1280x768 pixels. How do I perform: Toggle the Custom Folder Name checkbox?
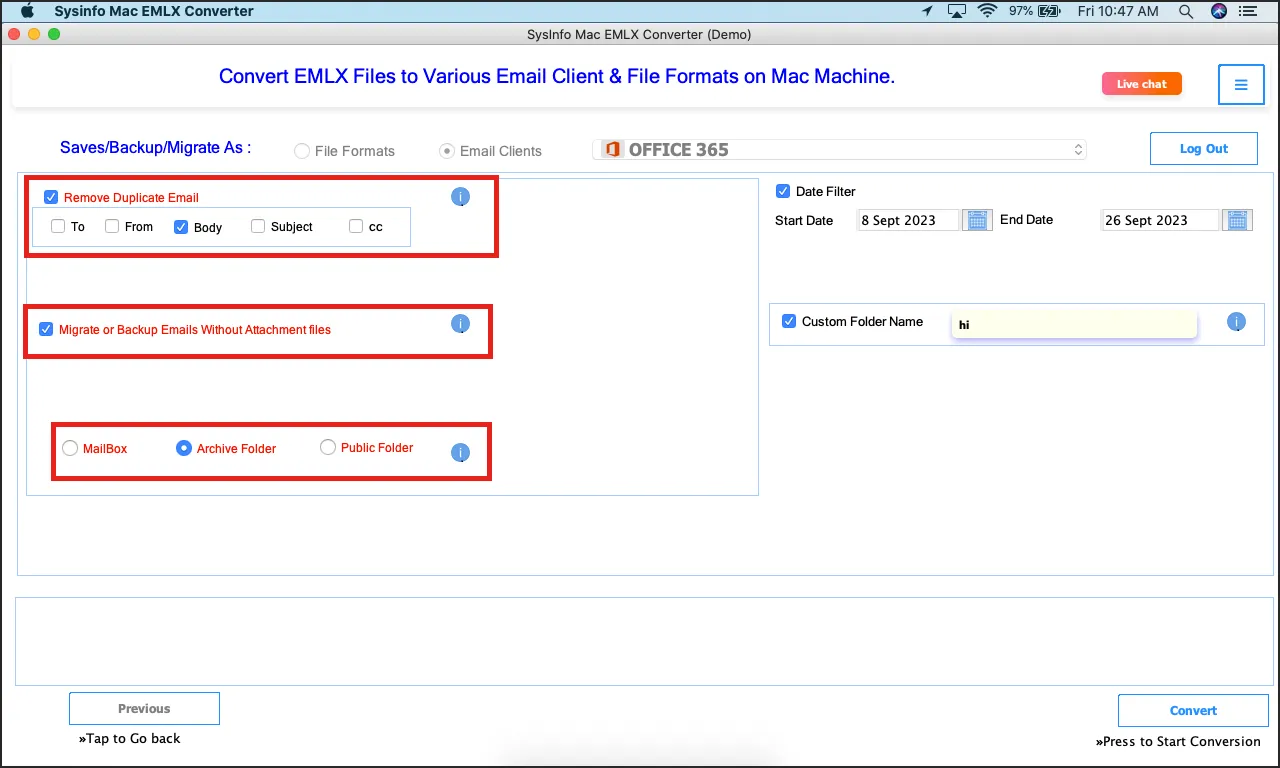coord(789,321)
